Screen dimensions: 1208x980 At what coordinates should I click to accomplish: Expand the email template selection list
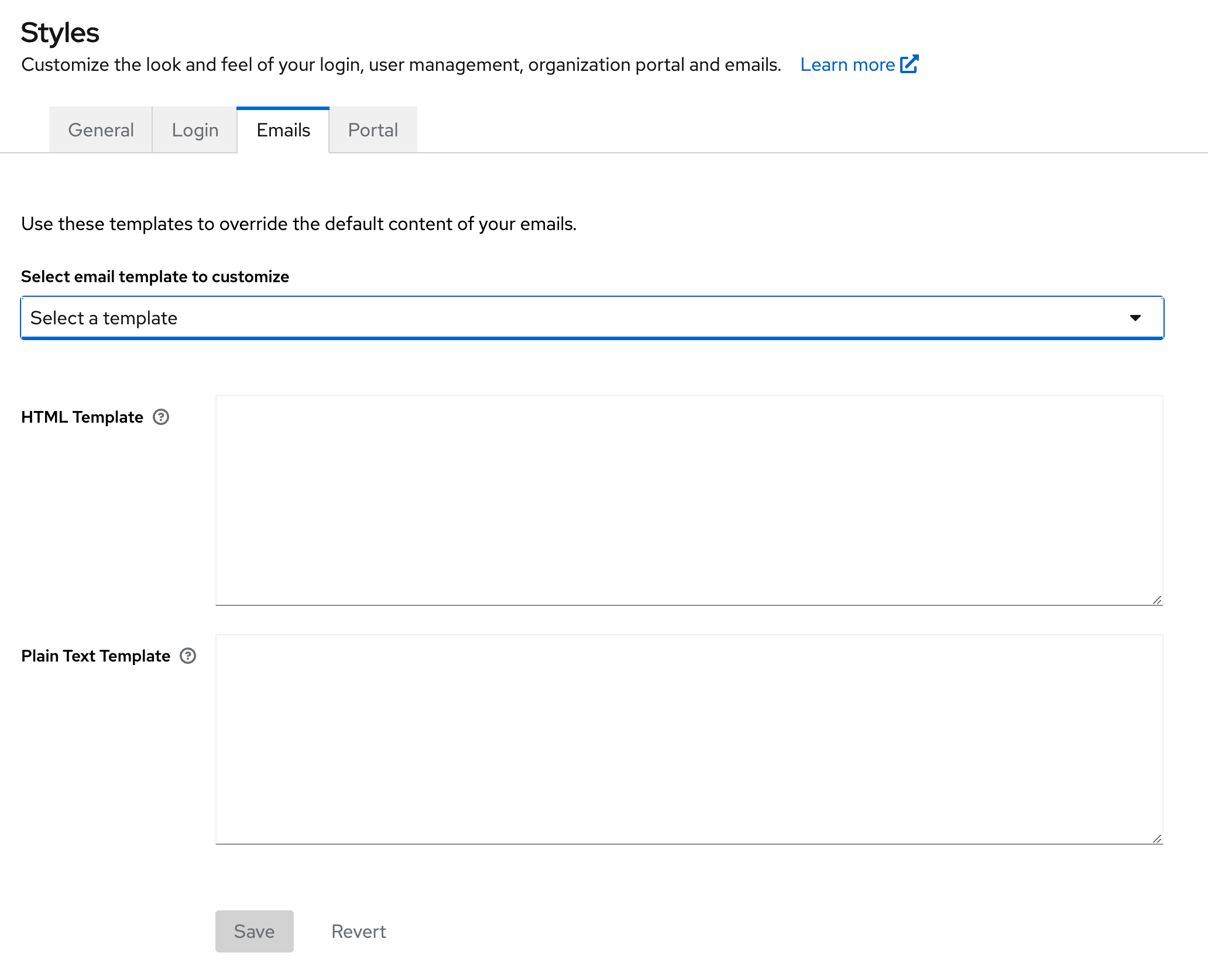pyautogui.click(x=592, y=318)
